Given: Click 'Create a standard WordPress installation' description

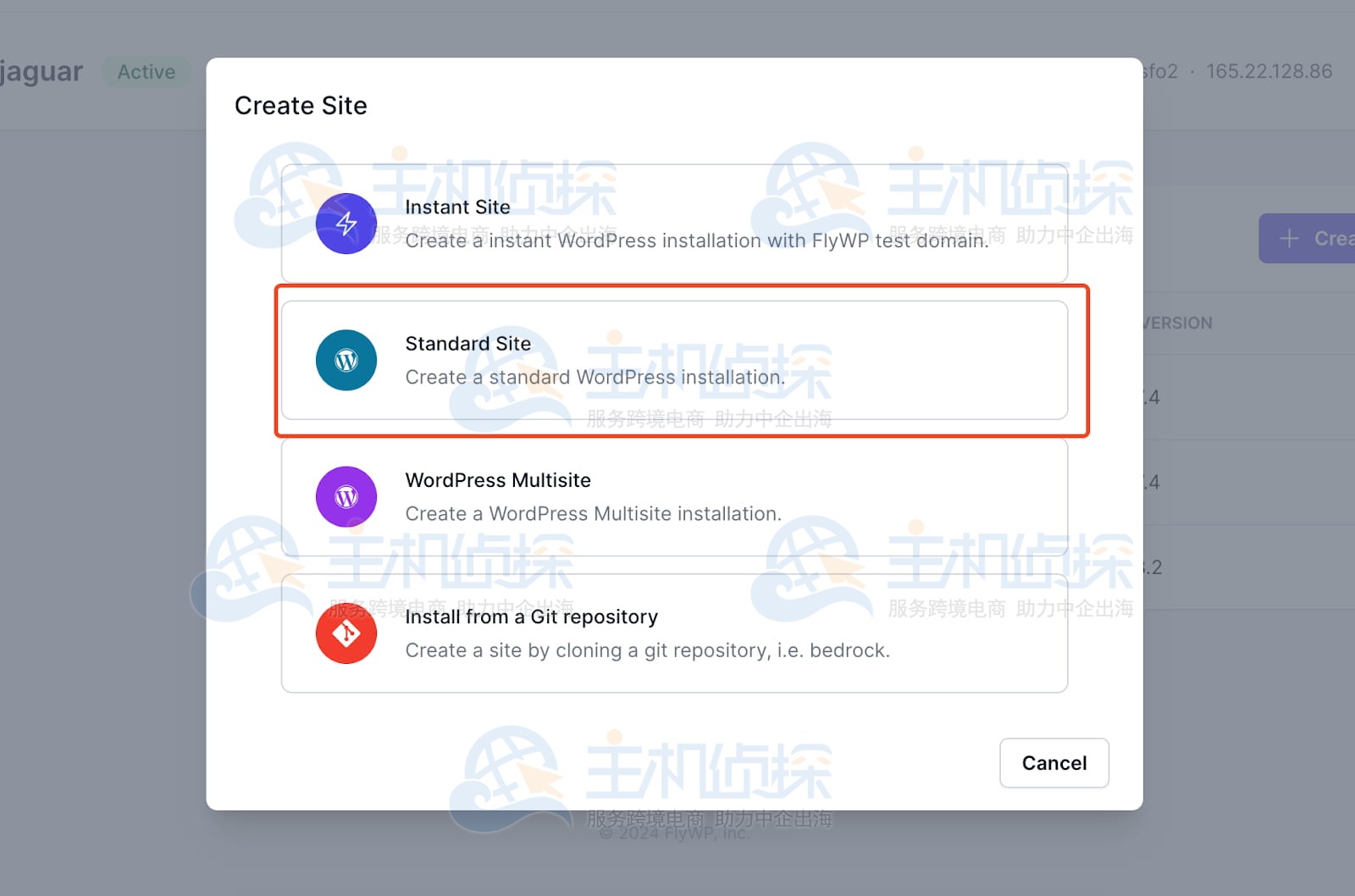Looking at the screenshot, I should coord(595,378).
